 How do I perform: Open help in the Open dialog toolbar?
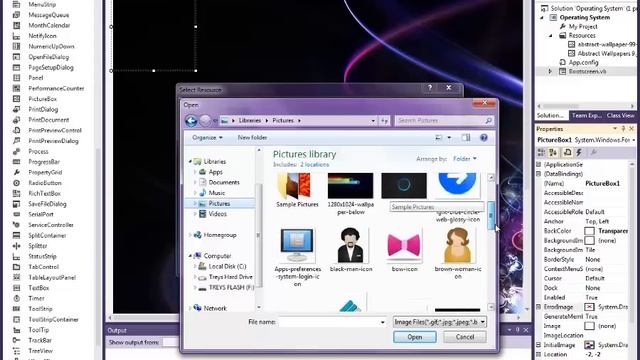click(x=484, y=138)
